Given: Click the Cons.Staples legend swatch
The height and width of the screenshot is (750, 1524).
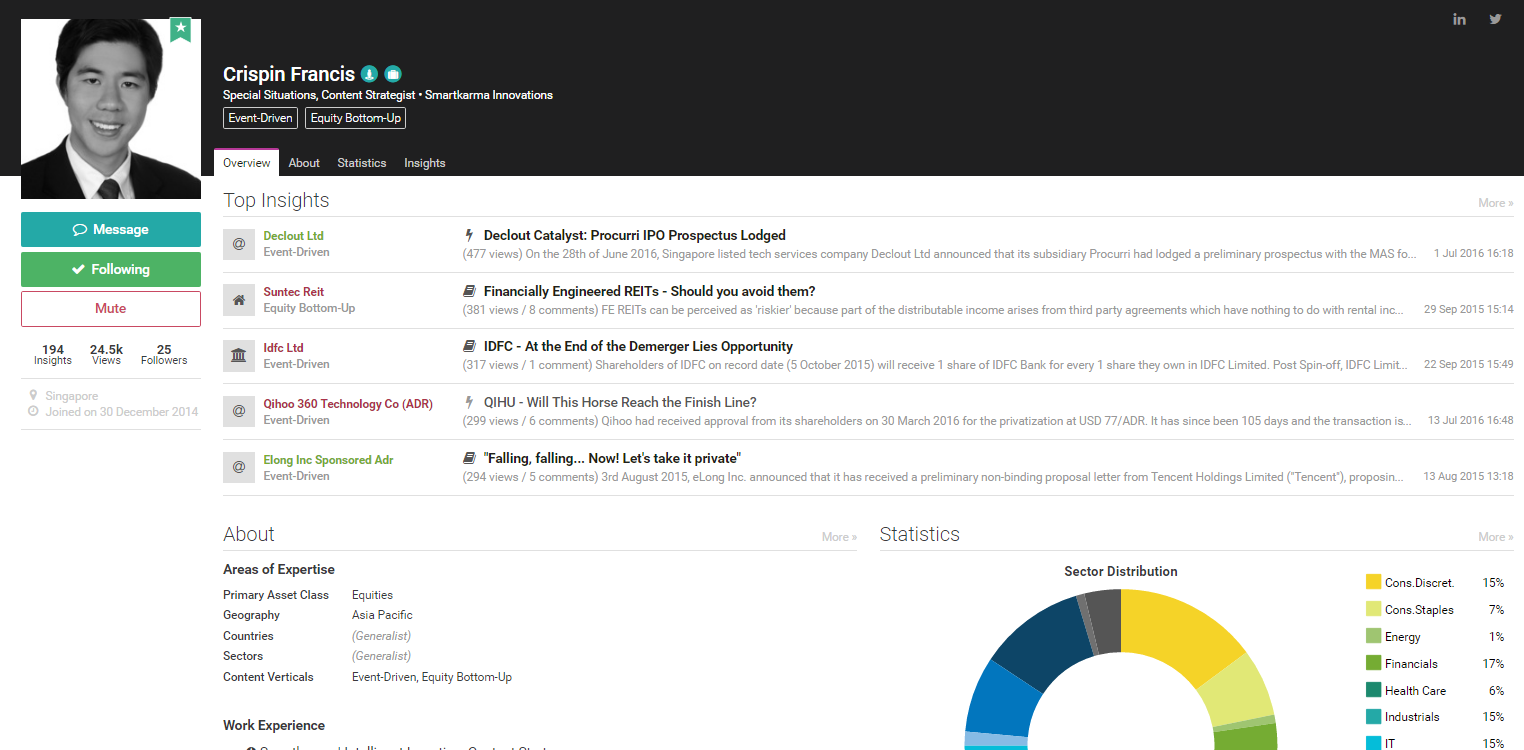Looking at the screenshot, I should [1373, 609].
